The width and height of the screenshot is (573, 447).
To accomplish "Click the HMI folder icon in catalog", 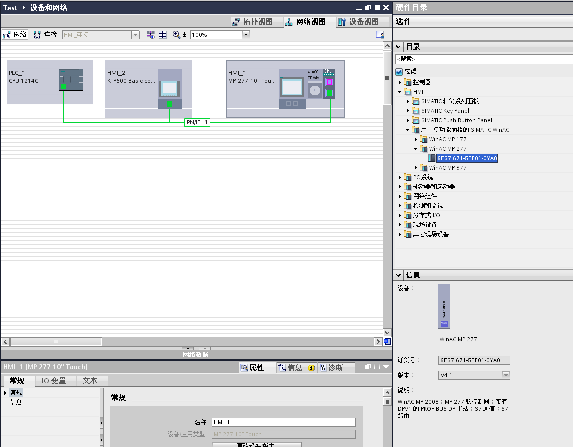I will (407, 92).
